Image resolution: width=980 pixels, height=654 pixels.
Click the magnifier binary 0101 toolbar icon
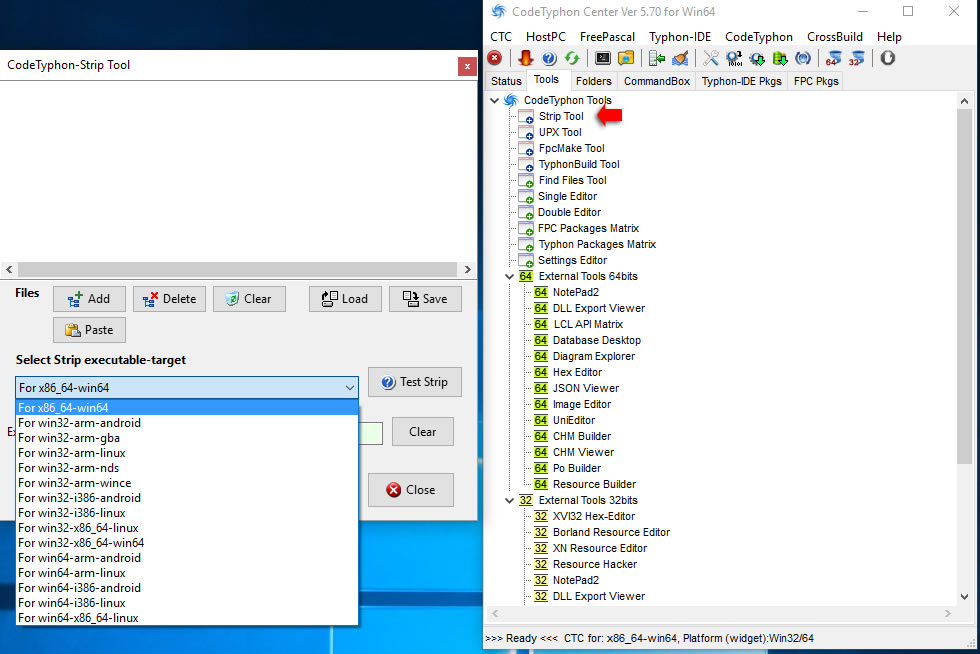pos(734,58)
